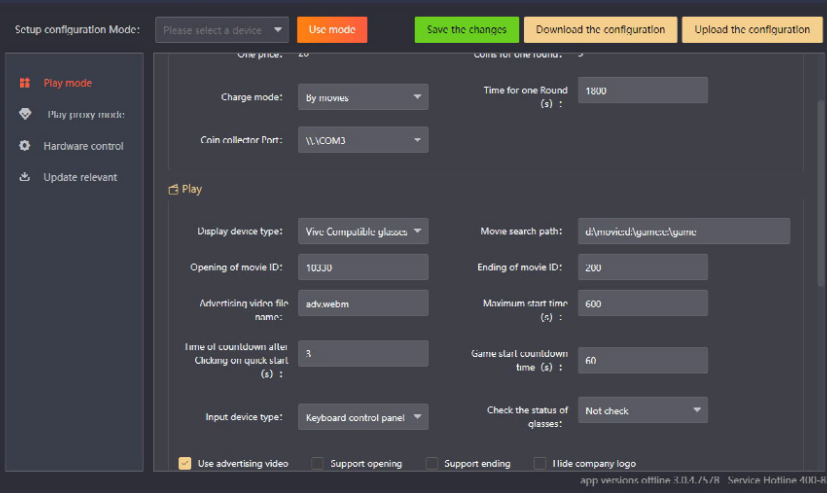Click the orange Use mode button
827x493 pixels.
(x=331, y=30)
